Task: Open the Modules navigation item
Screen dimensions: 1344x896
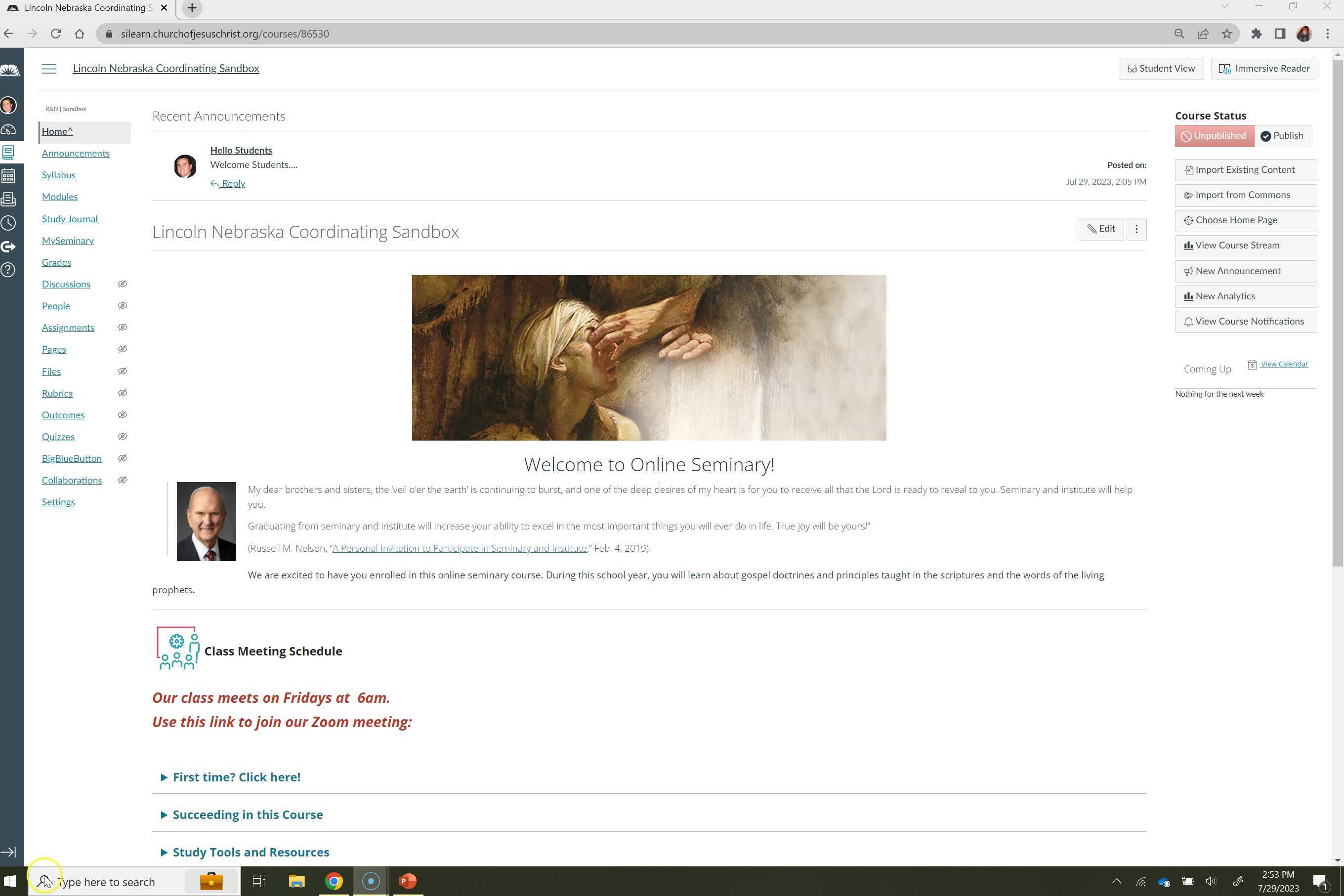Action: [x=59, y=197]
